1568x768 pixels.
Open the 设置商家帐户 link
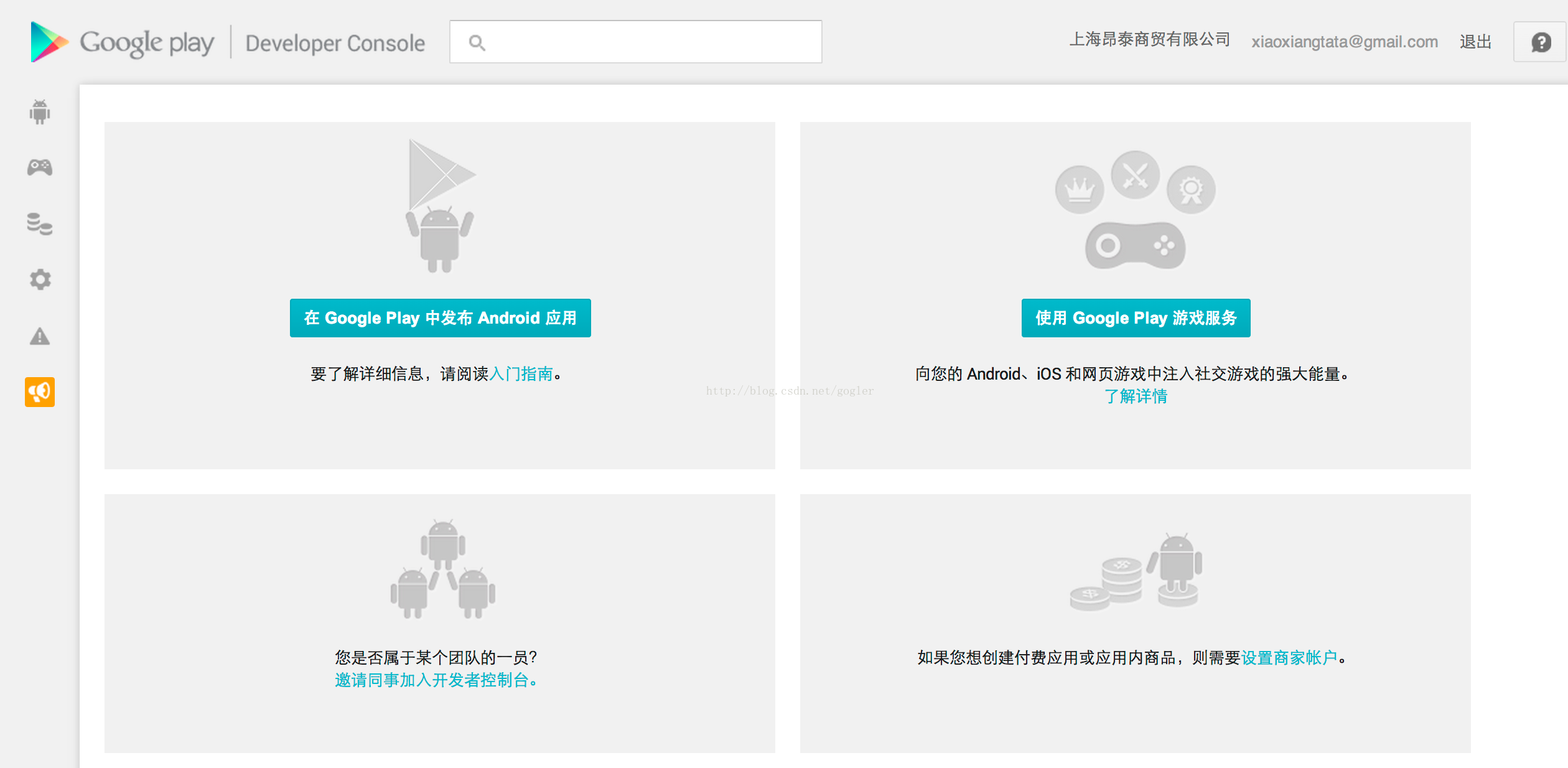pyautogui.click(x=1289, y=658)
